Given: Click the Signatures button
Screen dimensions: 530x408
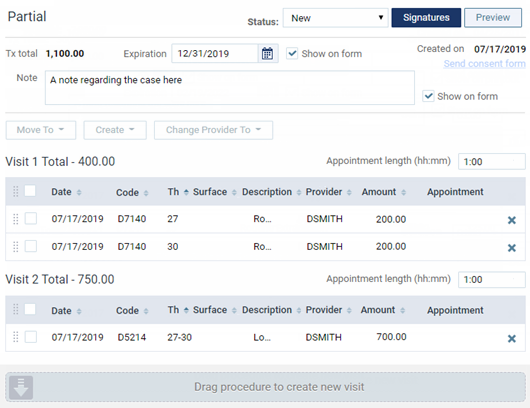Looking at the screenshot, I should 426,18.
